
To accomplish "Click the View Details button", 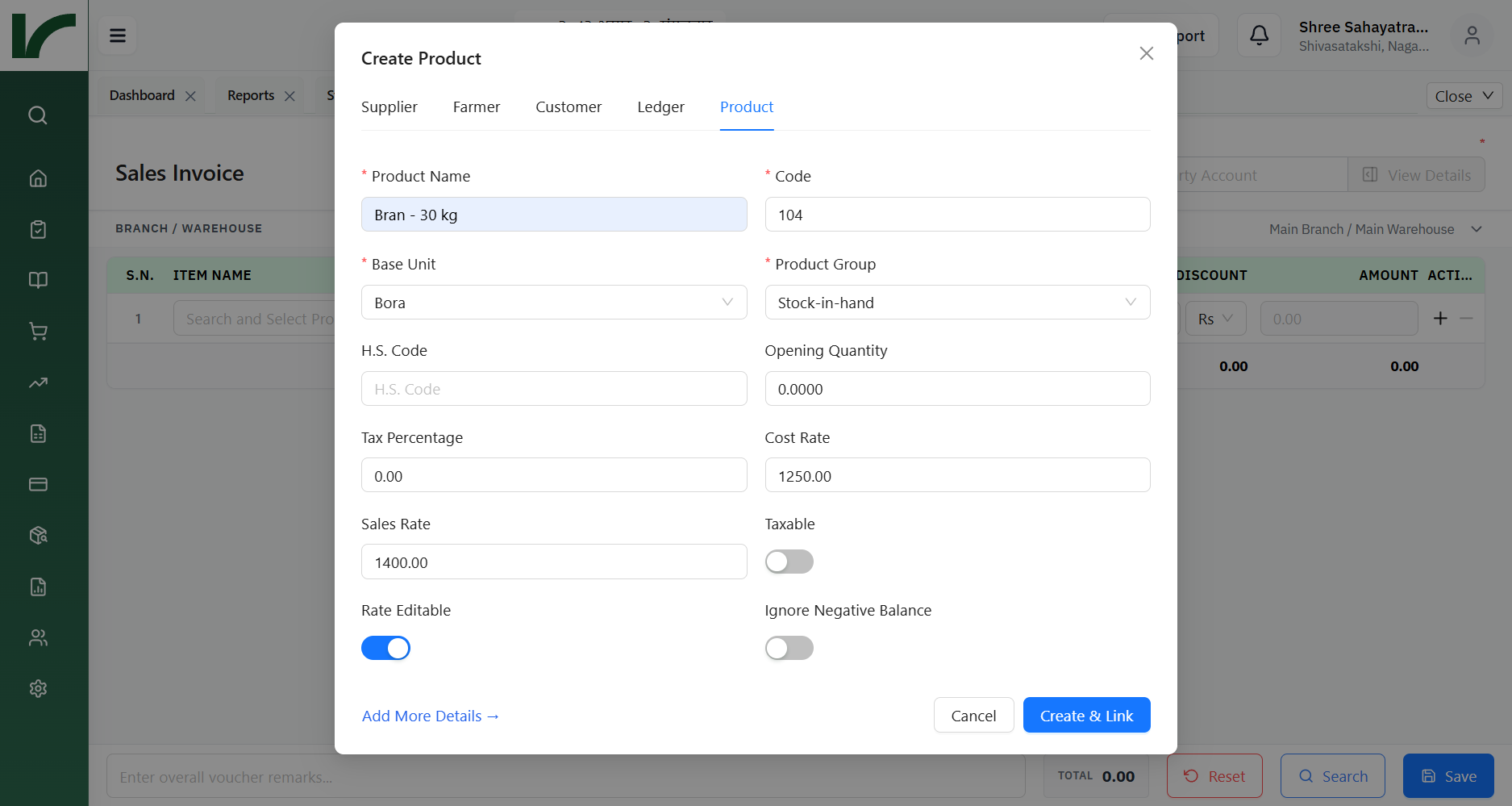I will pos(1417,175).
